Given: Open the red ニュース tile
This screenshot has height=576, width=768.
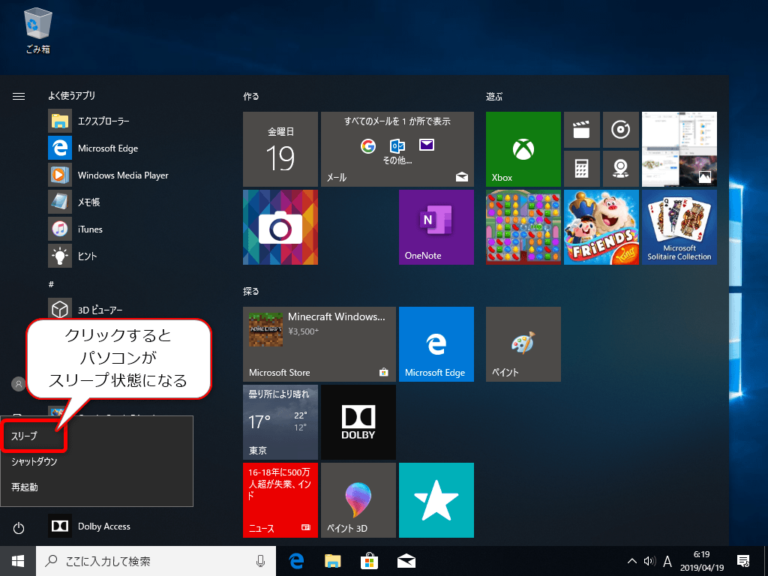Looking at the screenshot, I should 280,500.
